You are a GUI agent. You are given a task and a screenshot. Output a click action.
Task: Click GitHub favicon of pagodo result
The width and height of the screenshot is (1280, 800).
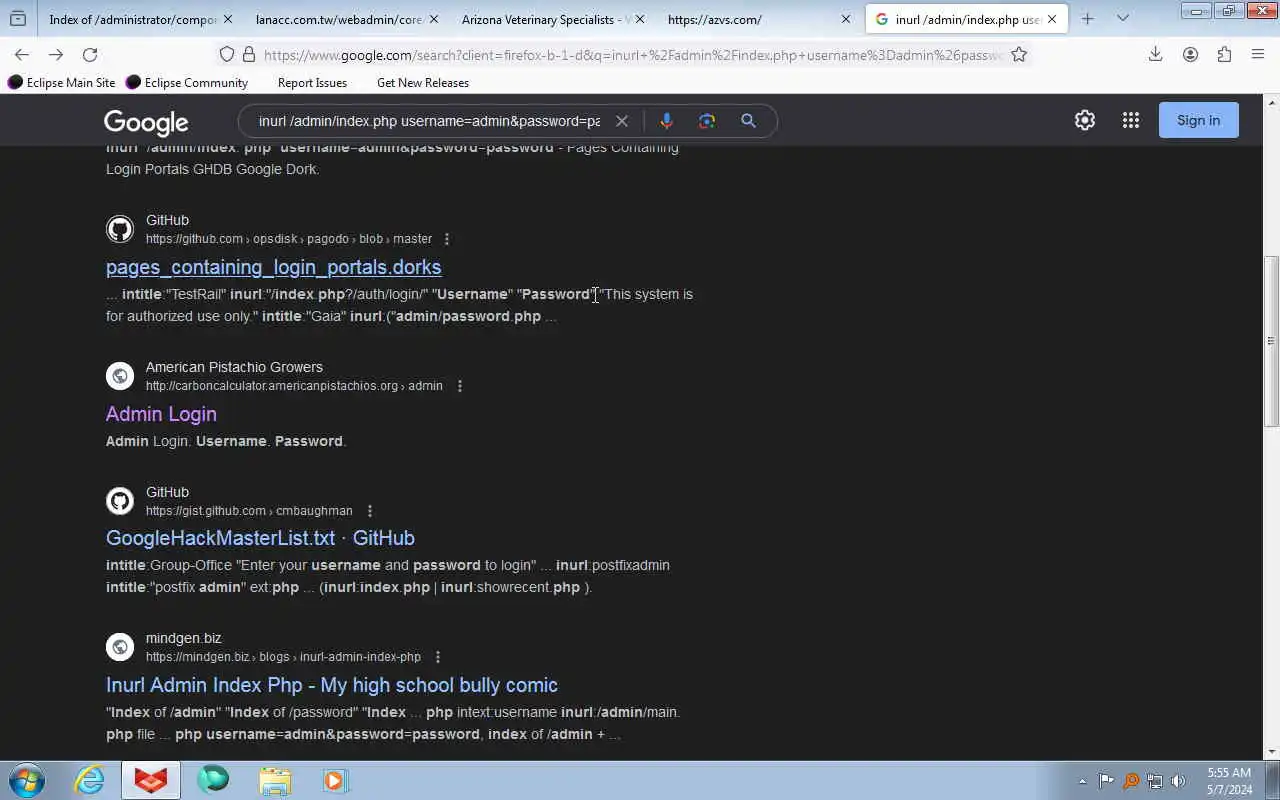[120, 229]
